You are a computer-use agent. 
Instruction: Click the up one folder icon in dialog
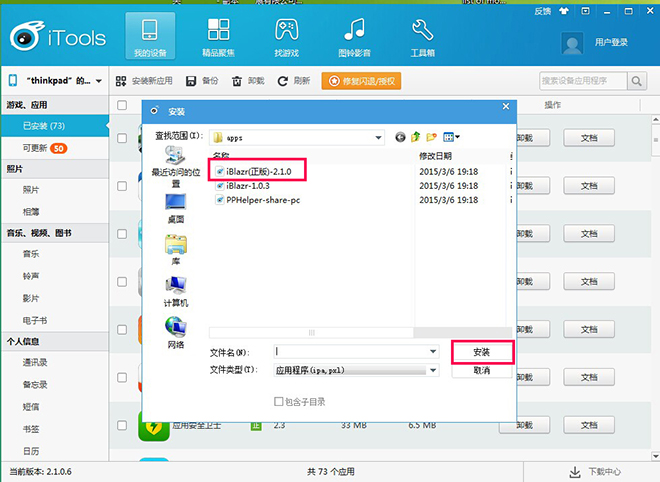415,137
